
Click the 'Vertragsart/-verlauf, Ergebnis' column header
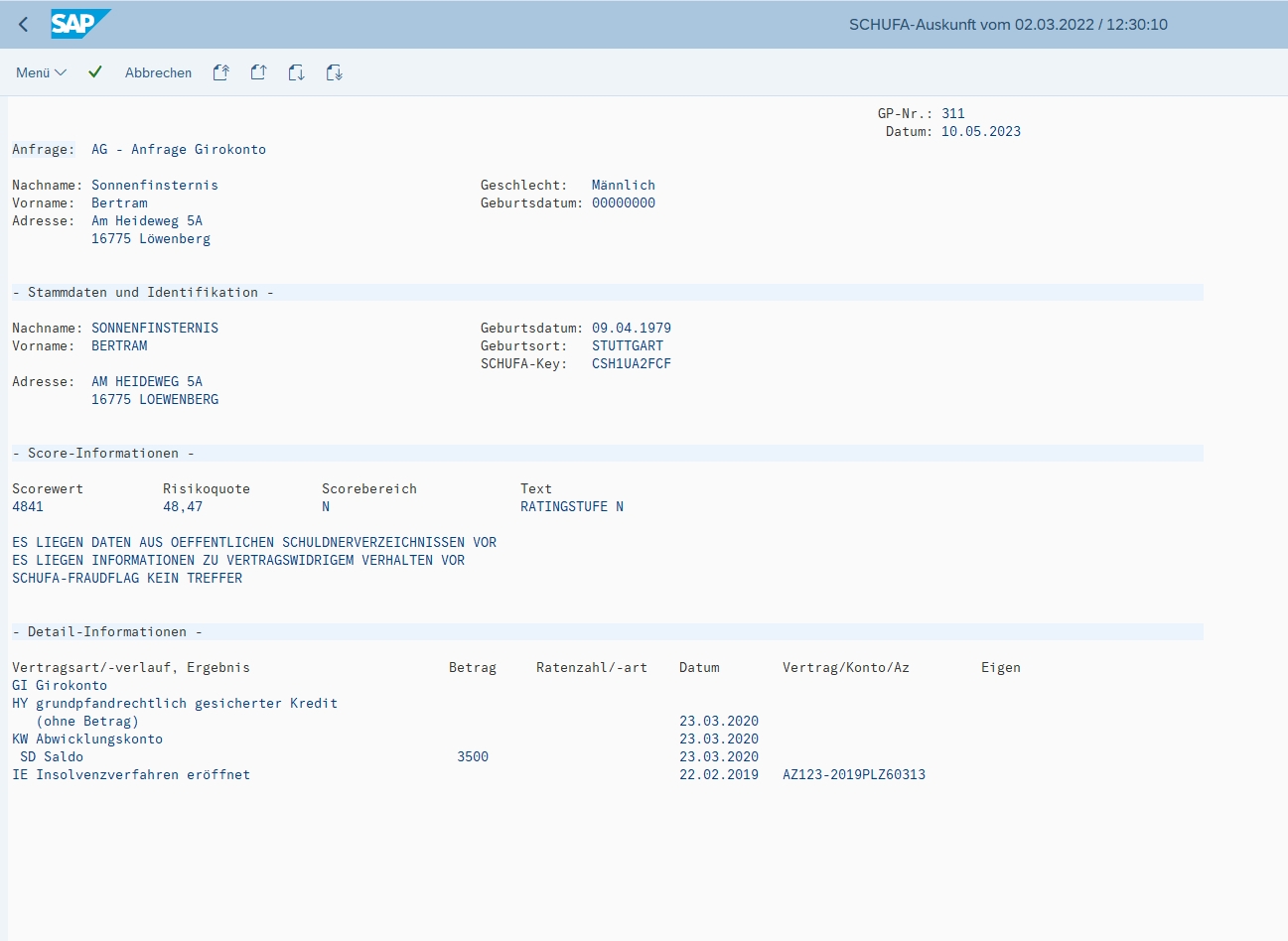pos(131,667)
